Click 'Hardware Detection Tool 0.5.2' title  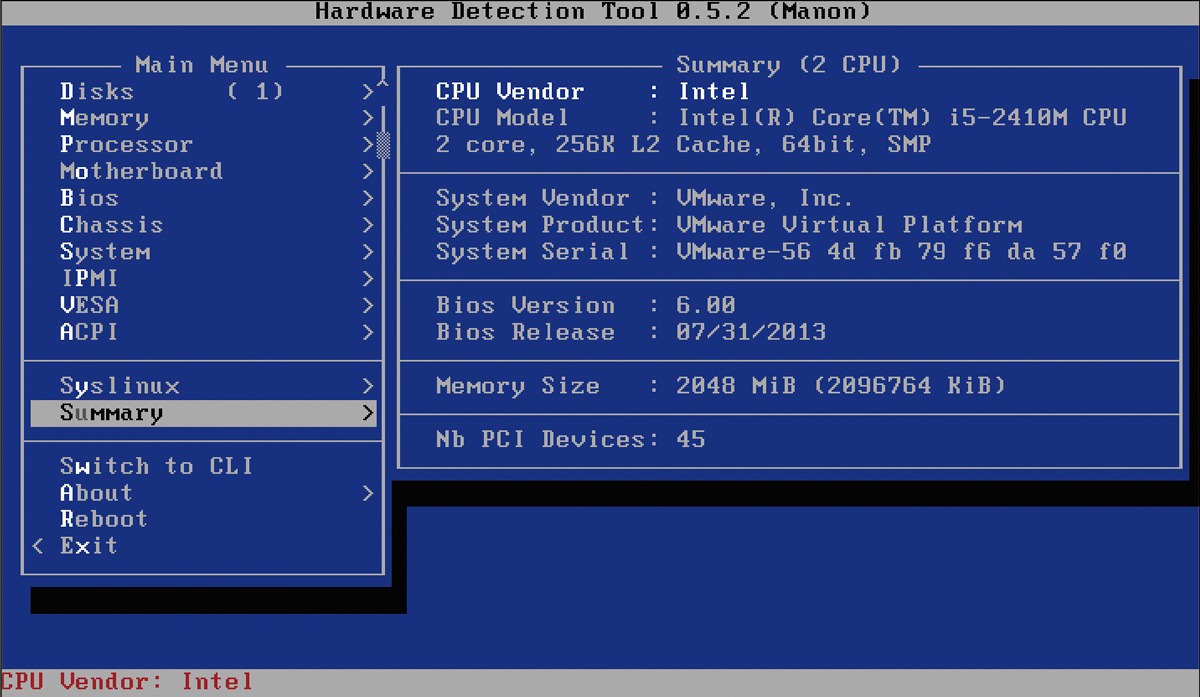click(593, 12)
